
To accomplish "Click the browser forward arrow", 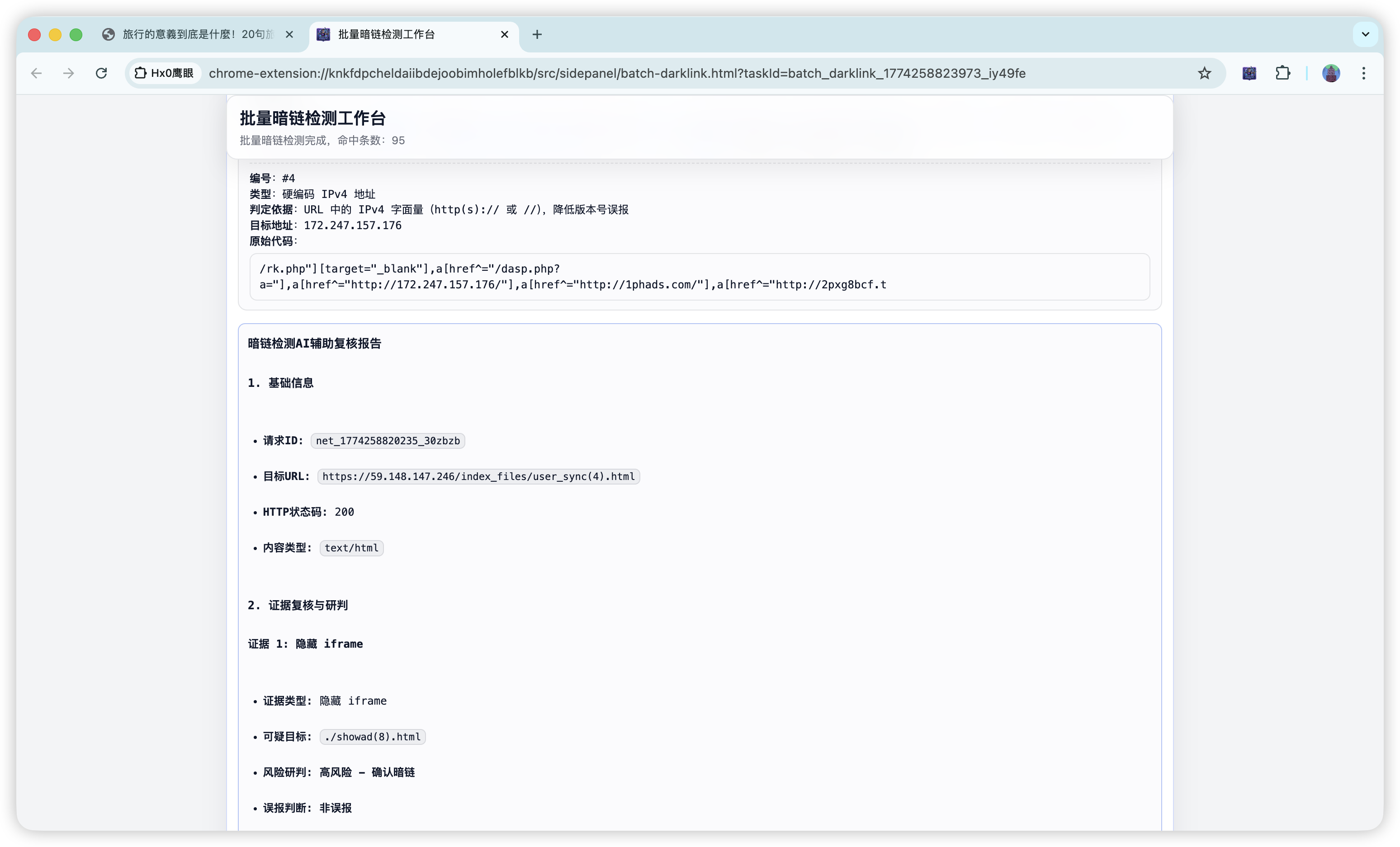I will point(69,73).
